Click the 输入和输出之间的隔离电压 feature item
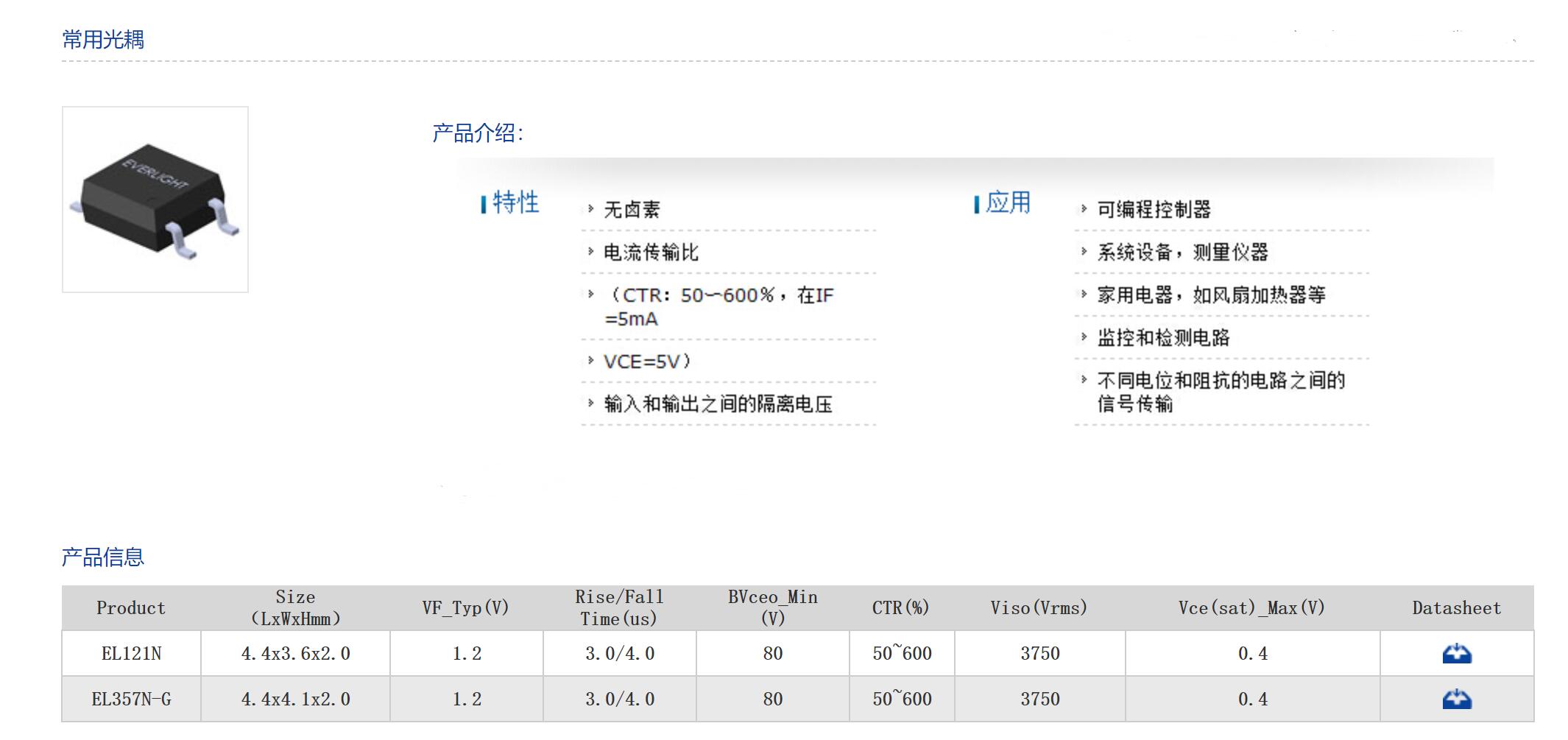 tap(718, 404)
